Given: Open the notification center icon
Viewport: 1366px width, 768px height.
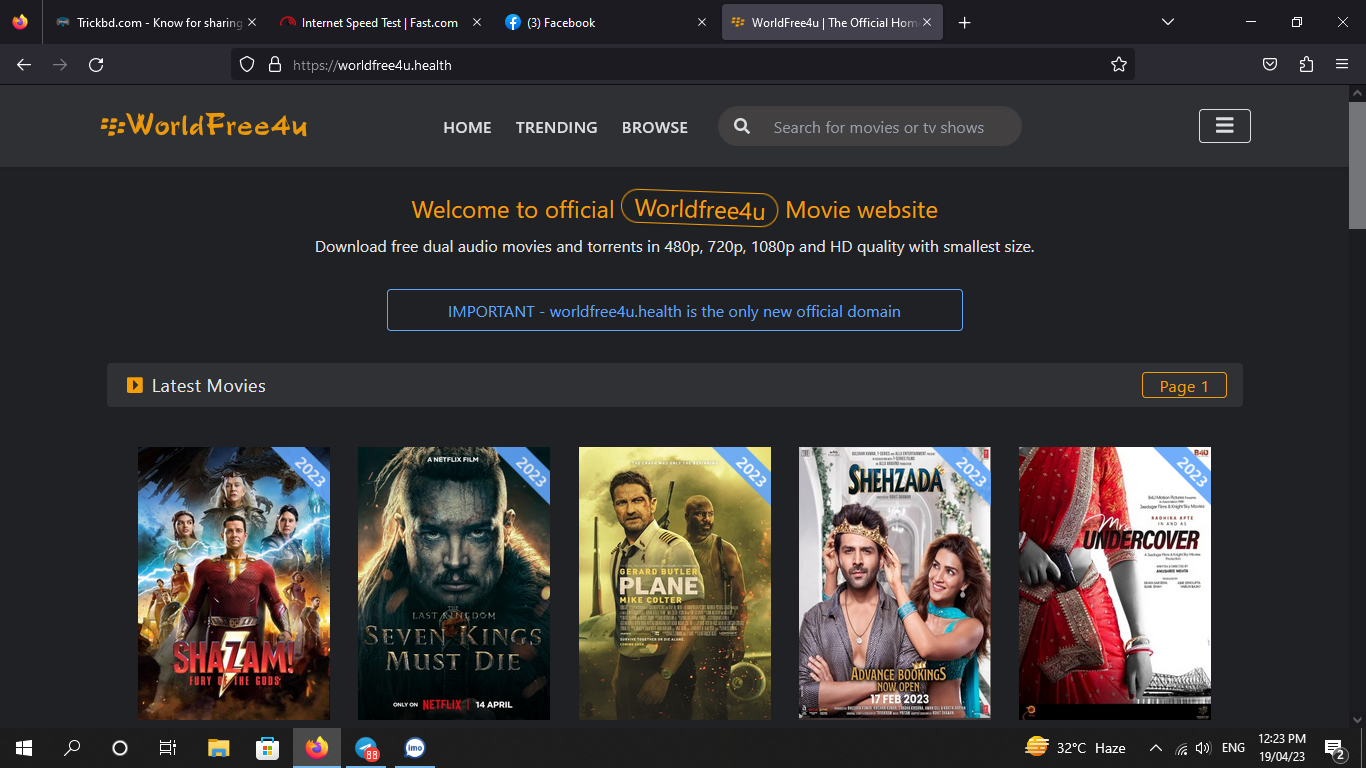Looking at the screenshot, I should (x=1335, y=747).
